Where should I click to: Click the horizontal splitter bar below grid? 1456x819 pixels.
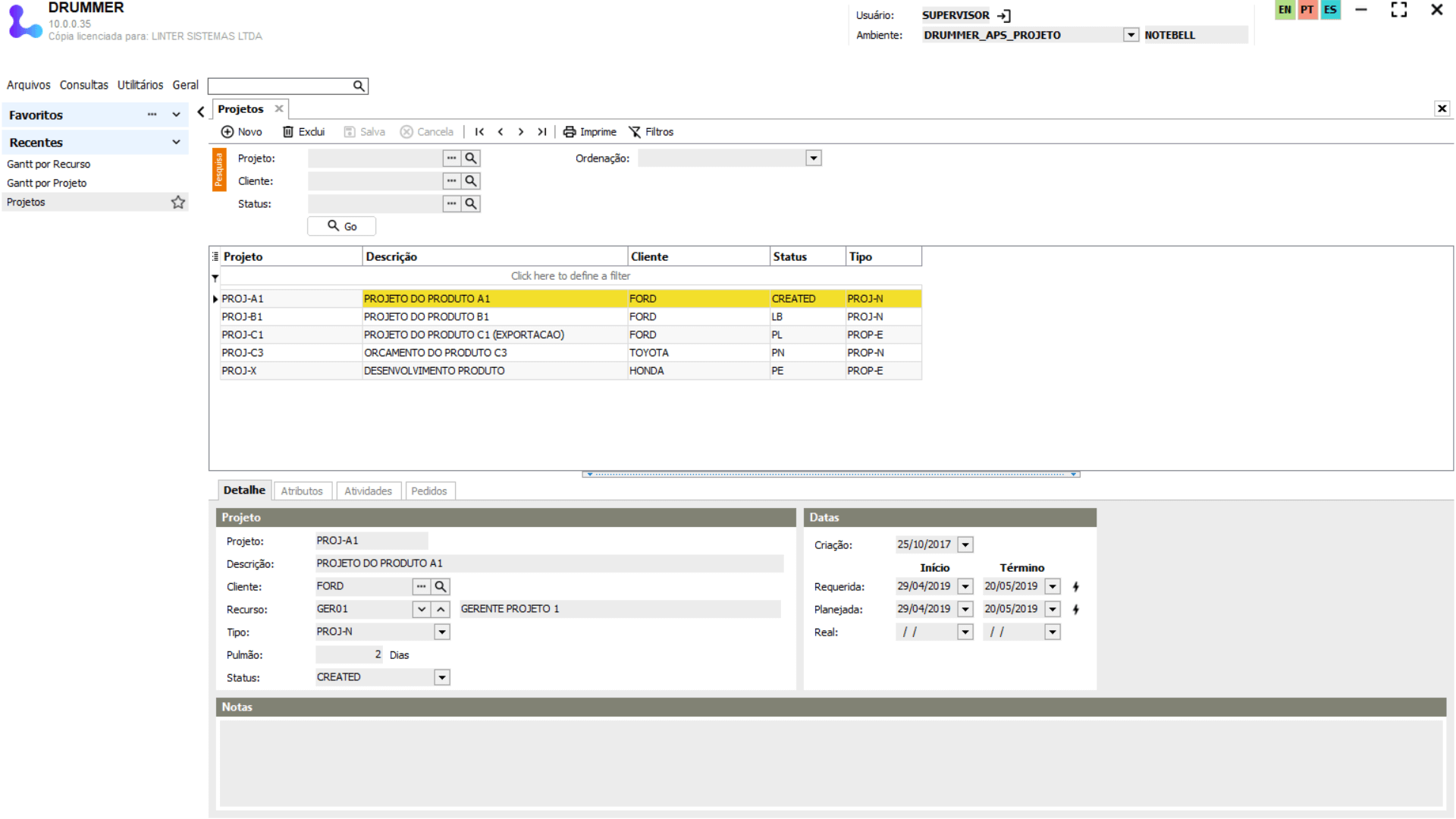(831, 474)
